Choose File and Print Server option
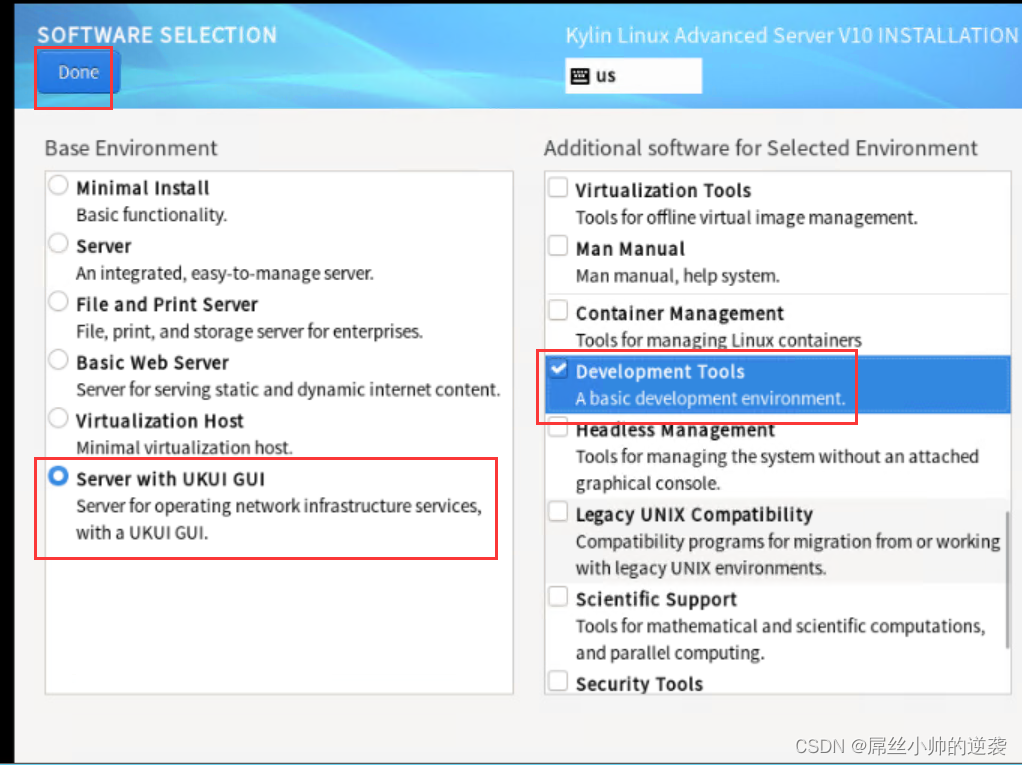 (x=60, y=302)
